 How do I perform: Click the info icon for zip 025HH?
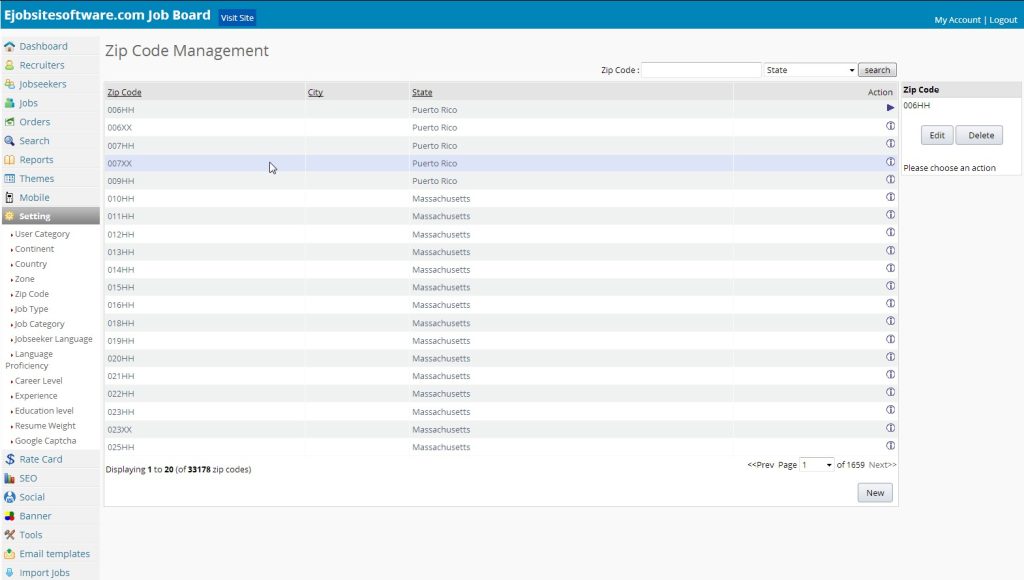click(x=890, y=445)
